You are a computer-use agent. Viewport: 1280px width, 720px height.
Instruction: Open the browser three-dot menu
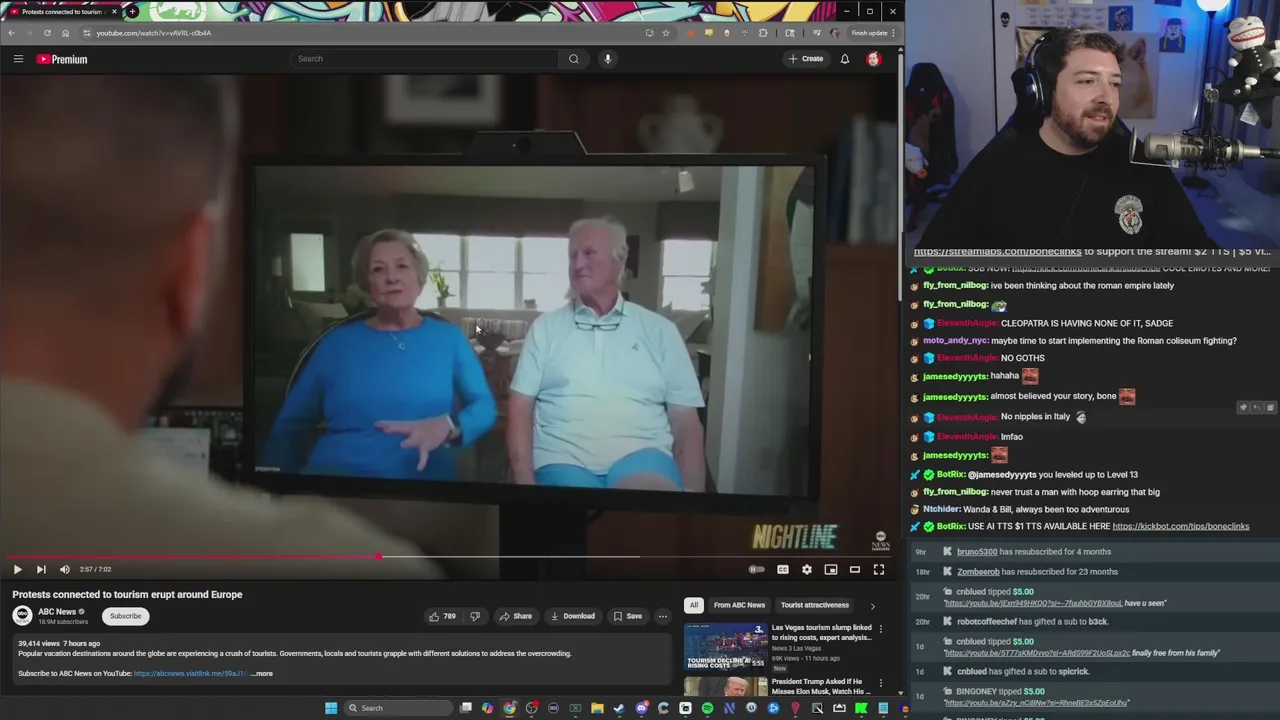(x=893, y=33)
